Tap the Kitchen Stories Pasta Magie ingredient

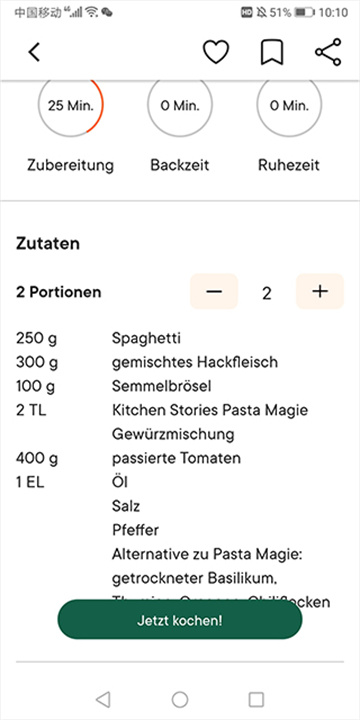coord(210,410)
